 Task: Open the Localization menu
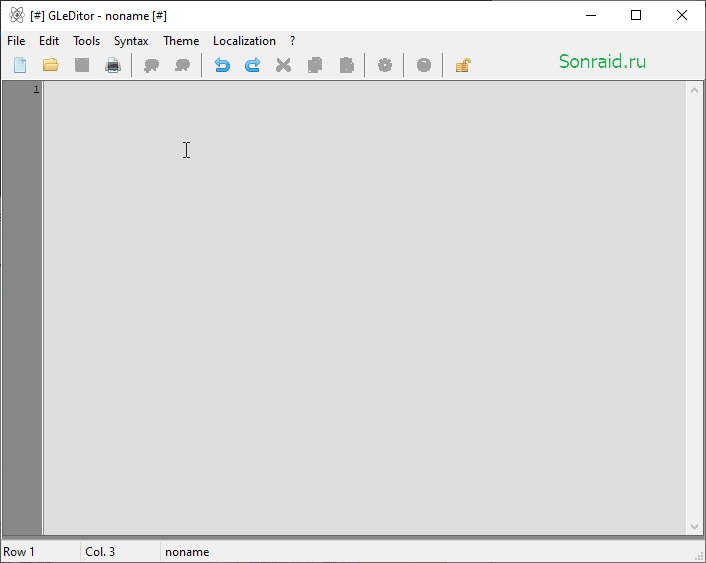[x=244, y=41]
